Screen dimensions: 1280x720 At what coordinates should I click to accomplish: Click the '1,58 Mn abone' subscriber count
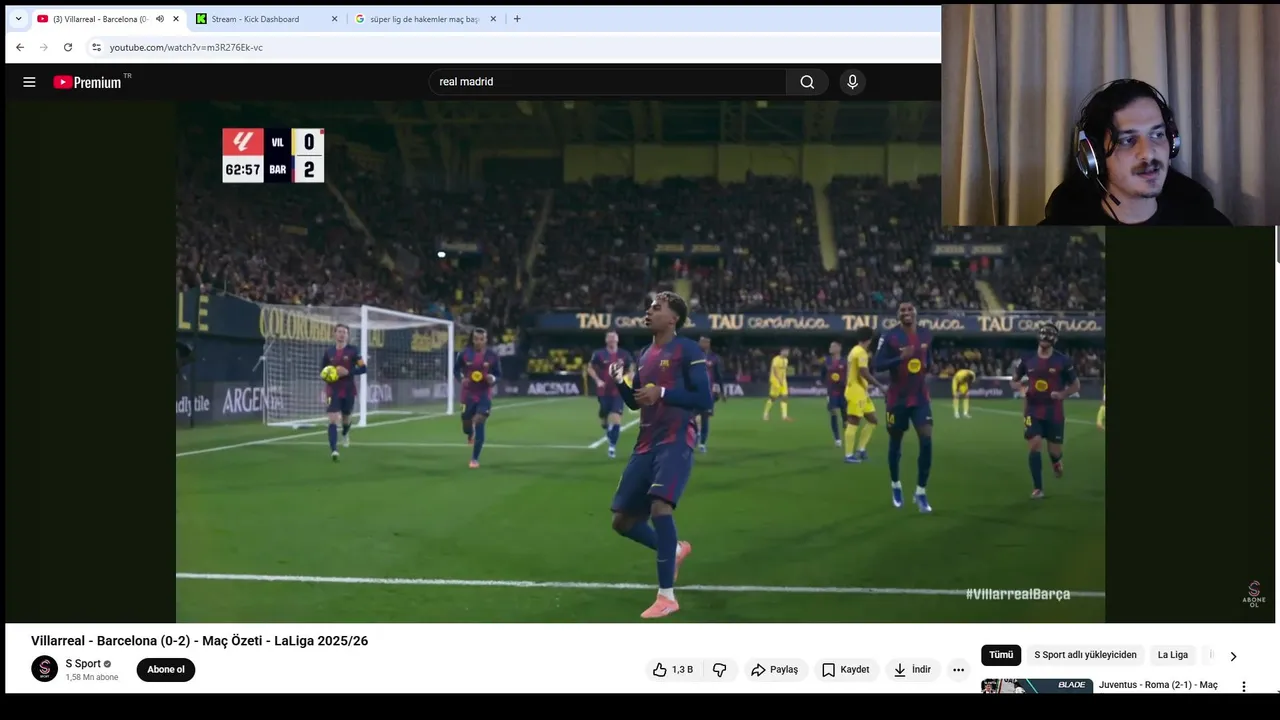coord(92,678)
